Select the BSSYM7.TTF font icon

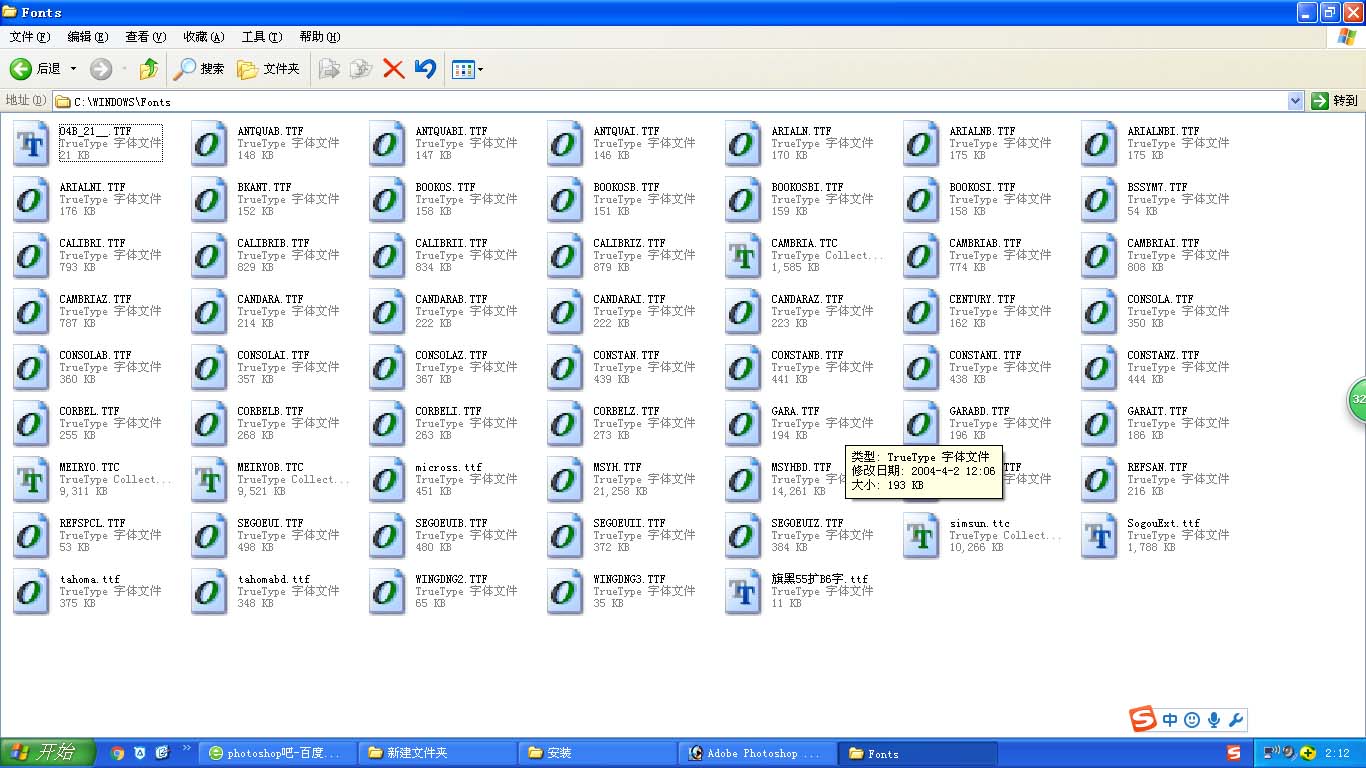tap(1099, 200)
